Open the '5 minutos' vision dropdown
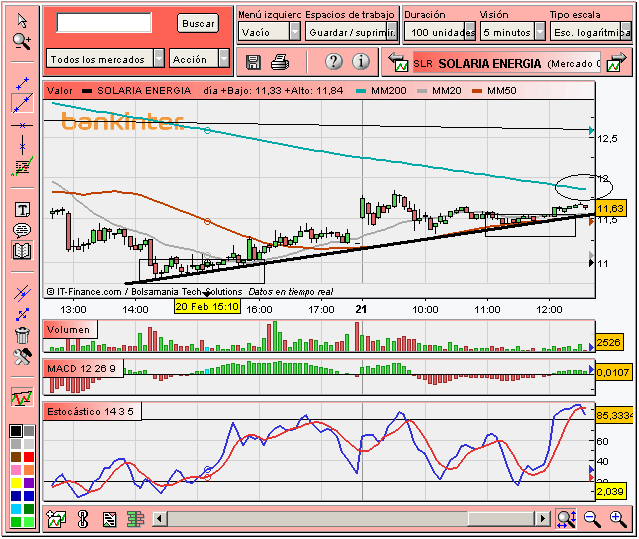The image size is (639, 539). [x=513, y=31]
